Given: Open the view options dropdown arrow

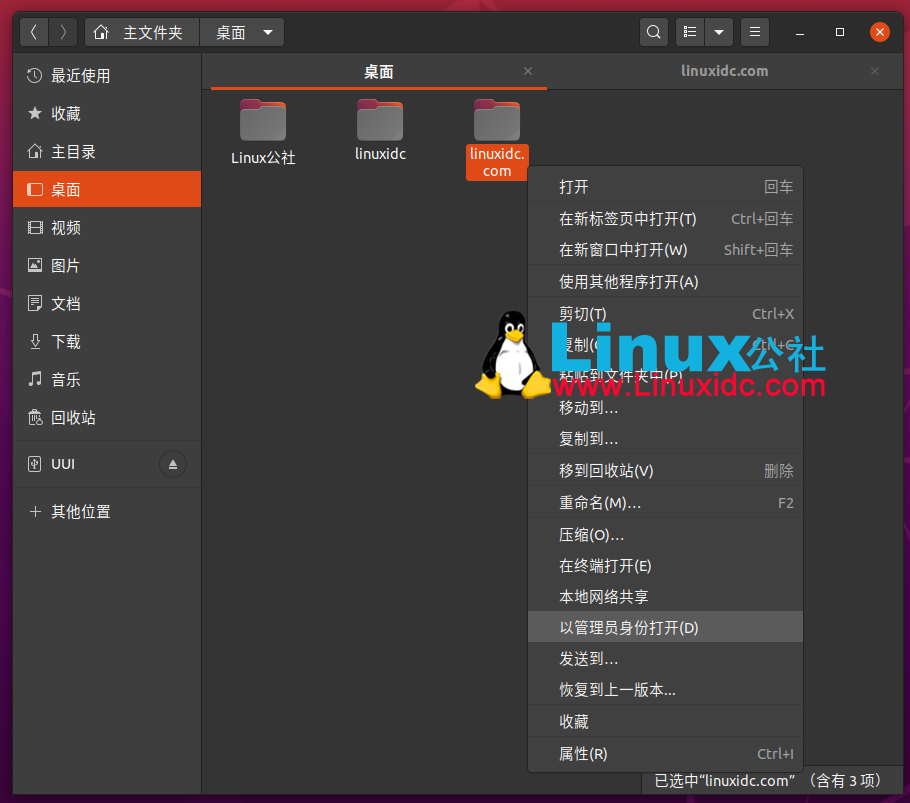Looking at the screenshot, I should click(719, 31).
